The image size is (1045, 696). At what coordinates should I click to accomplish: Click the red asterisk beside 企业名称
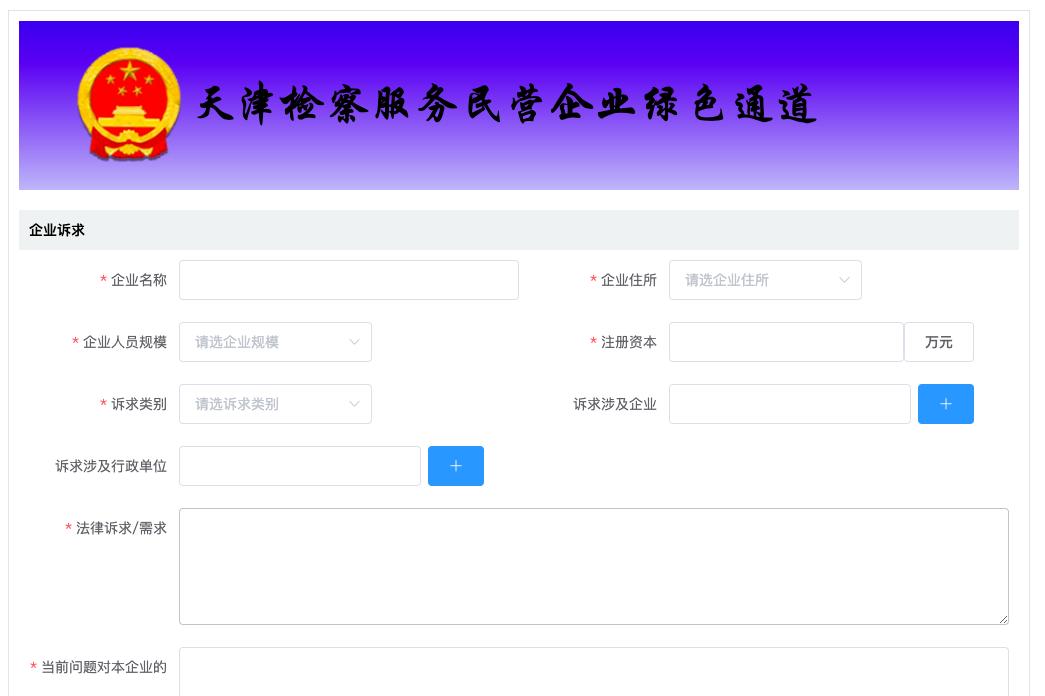103,280
